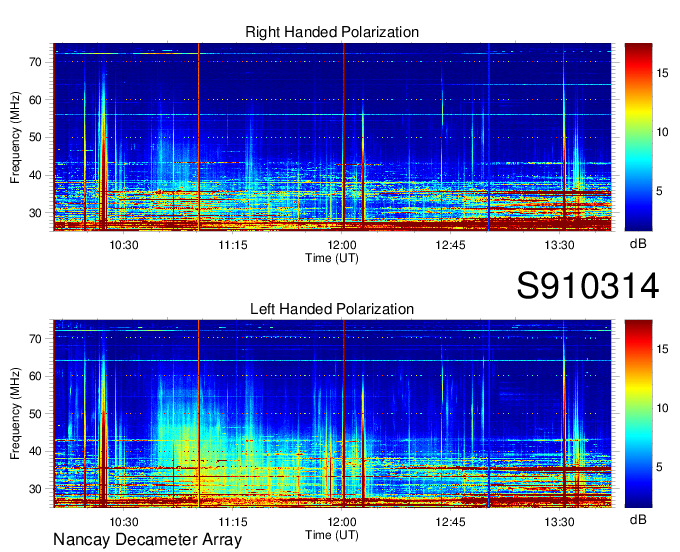680x552 pixels.
Task: Click the S910314 observation label
Action: [x=588, y=286]
